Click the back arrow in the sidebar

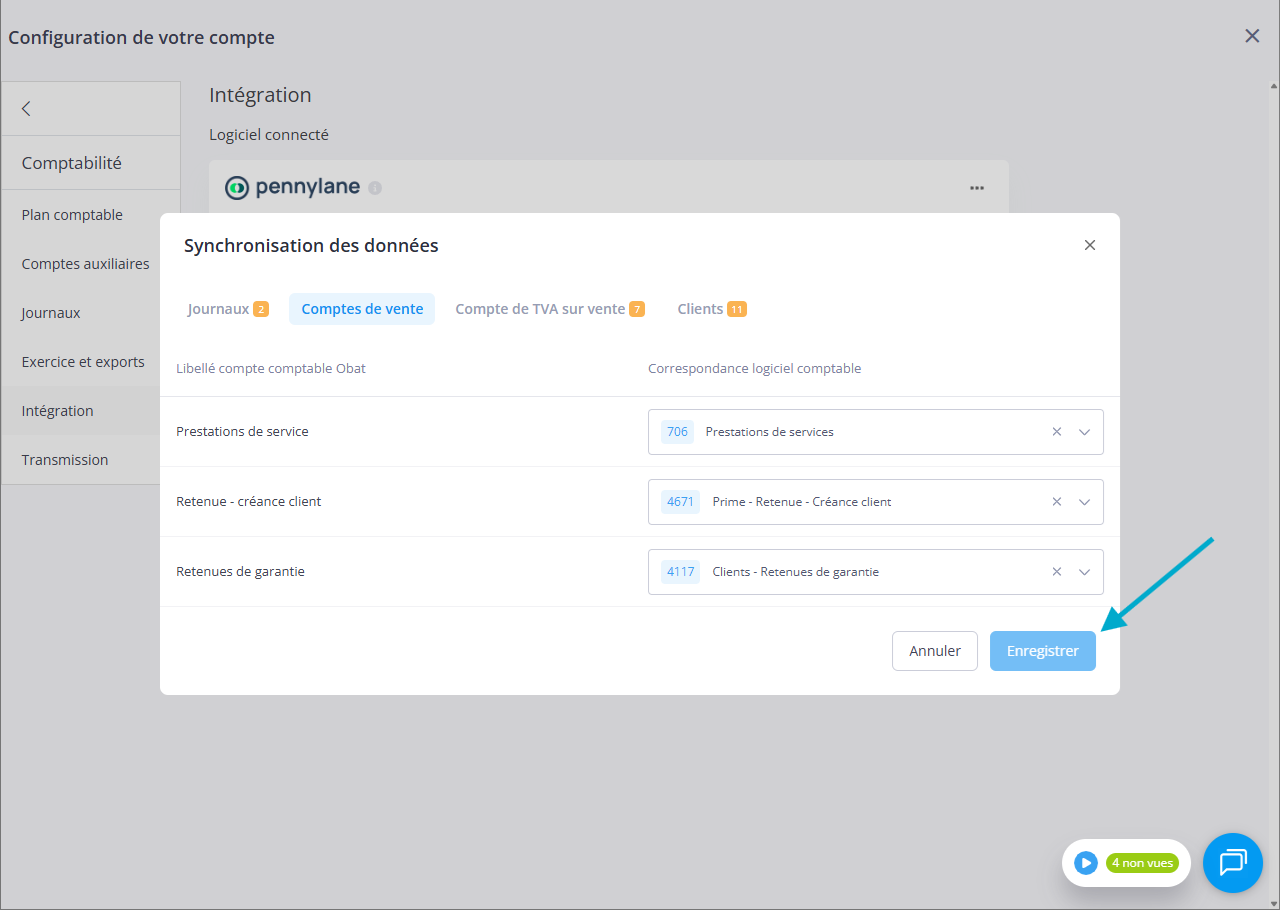(x=26, y=109)
